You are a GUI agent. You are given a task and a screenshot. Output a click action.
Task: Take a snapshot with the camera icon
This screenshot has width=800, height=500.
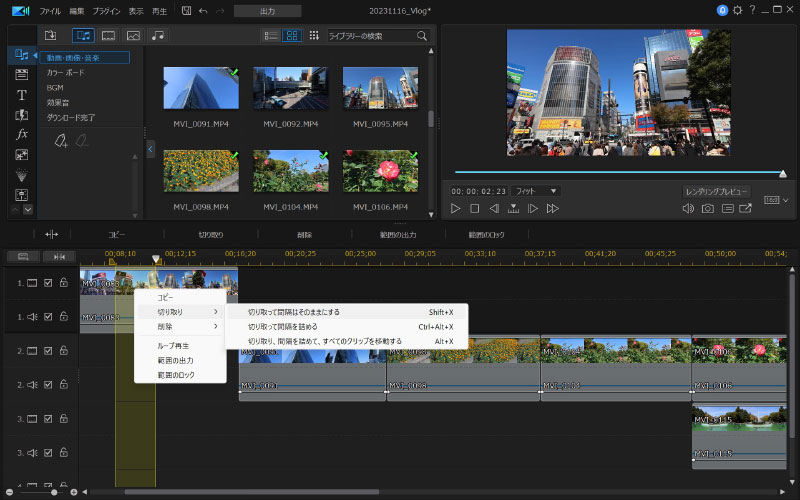pyautogui.click(x=708, y=208)
